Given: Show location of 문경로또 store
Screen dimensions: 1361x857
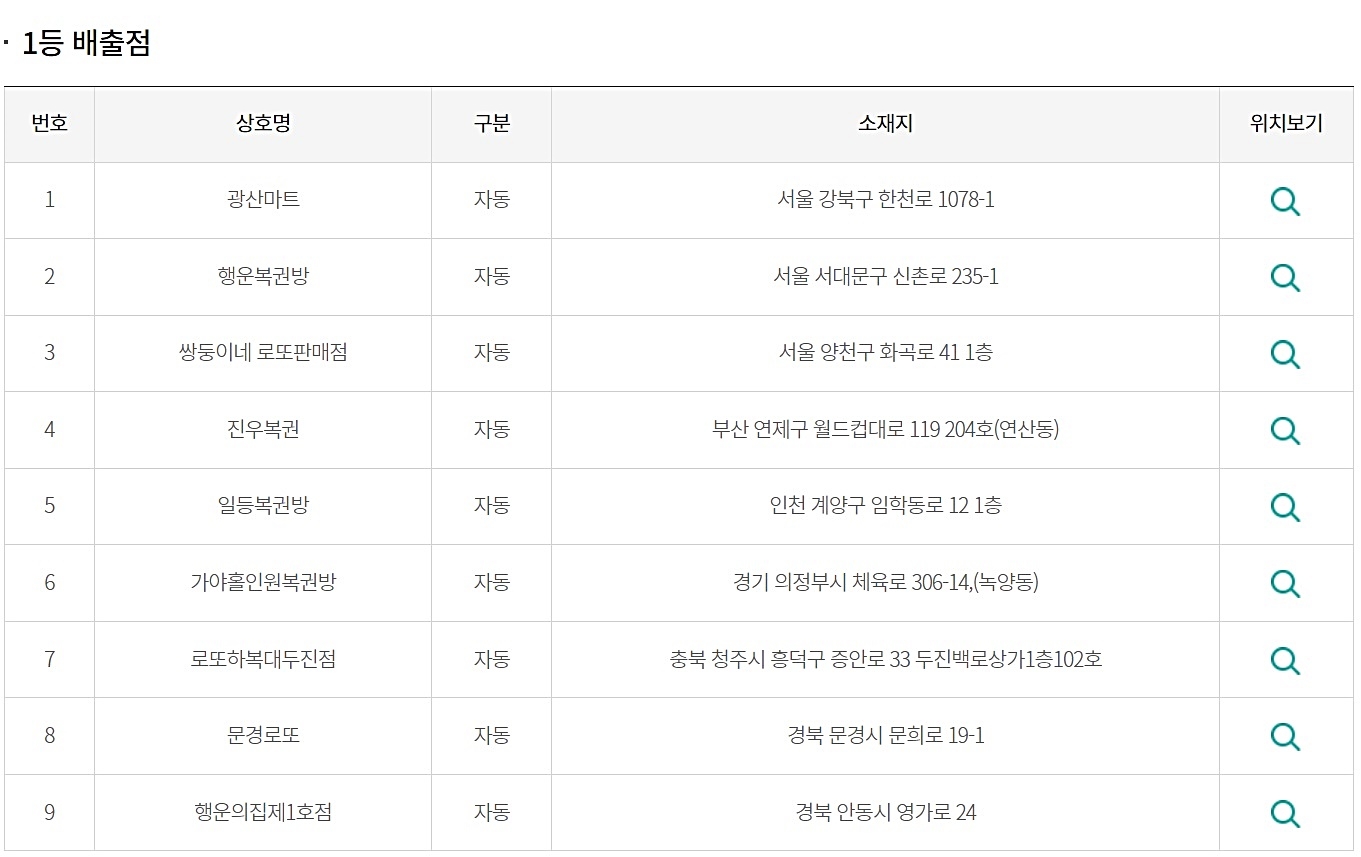Looking at the screenshot, I should tap(1285, 736).
